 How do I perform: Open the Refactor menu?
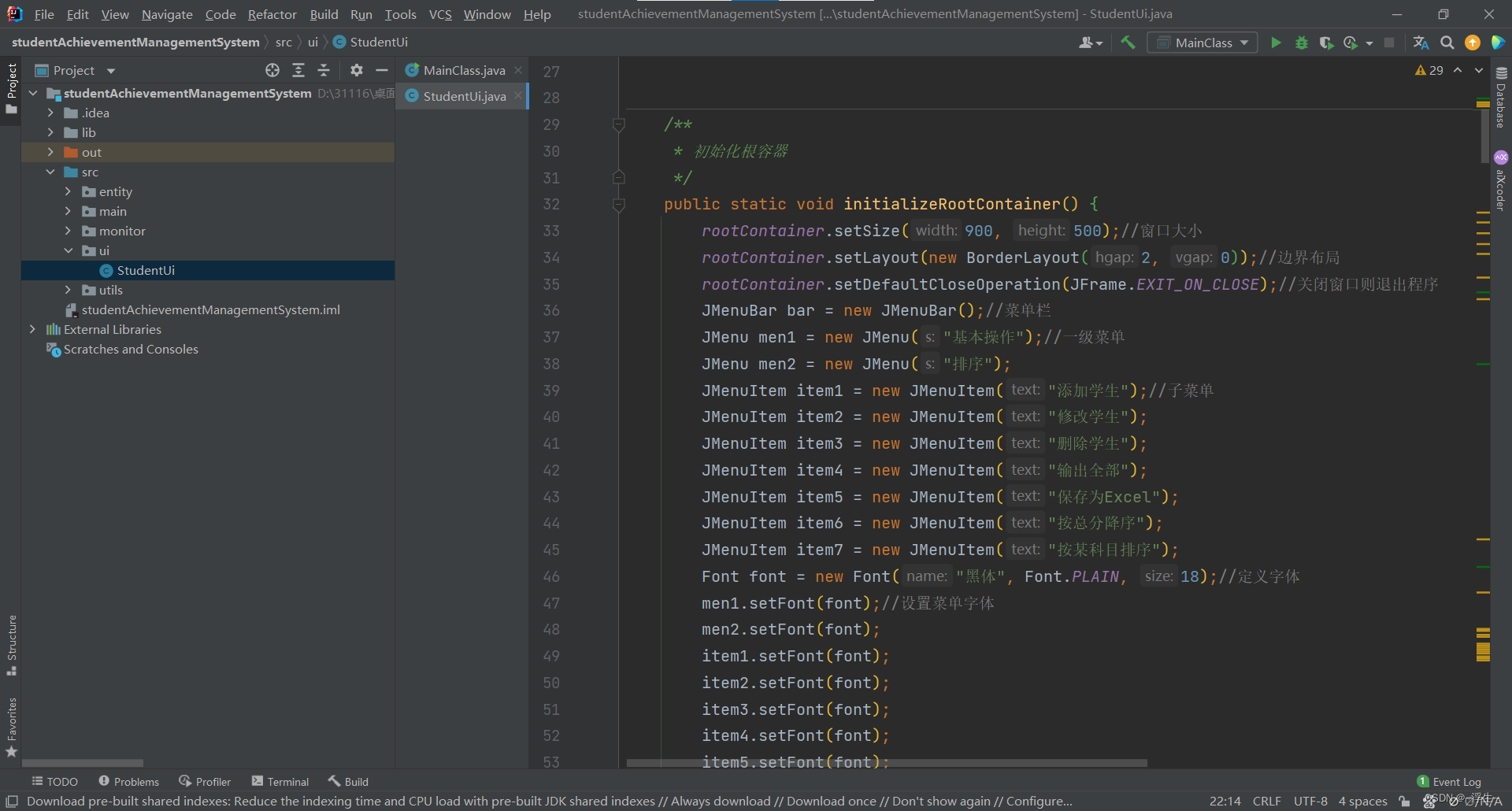pos(272,14)
